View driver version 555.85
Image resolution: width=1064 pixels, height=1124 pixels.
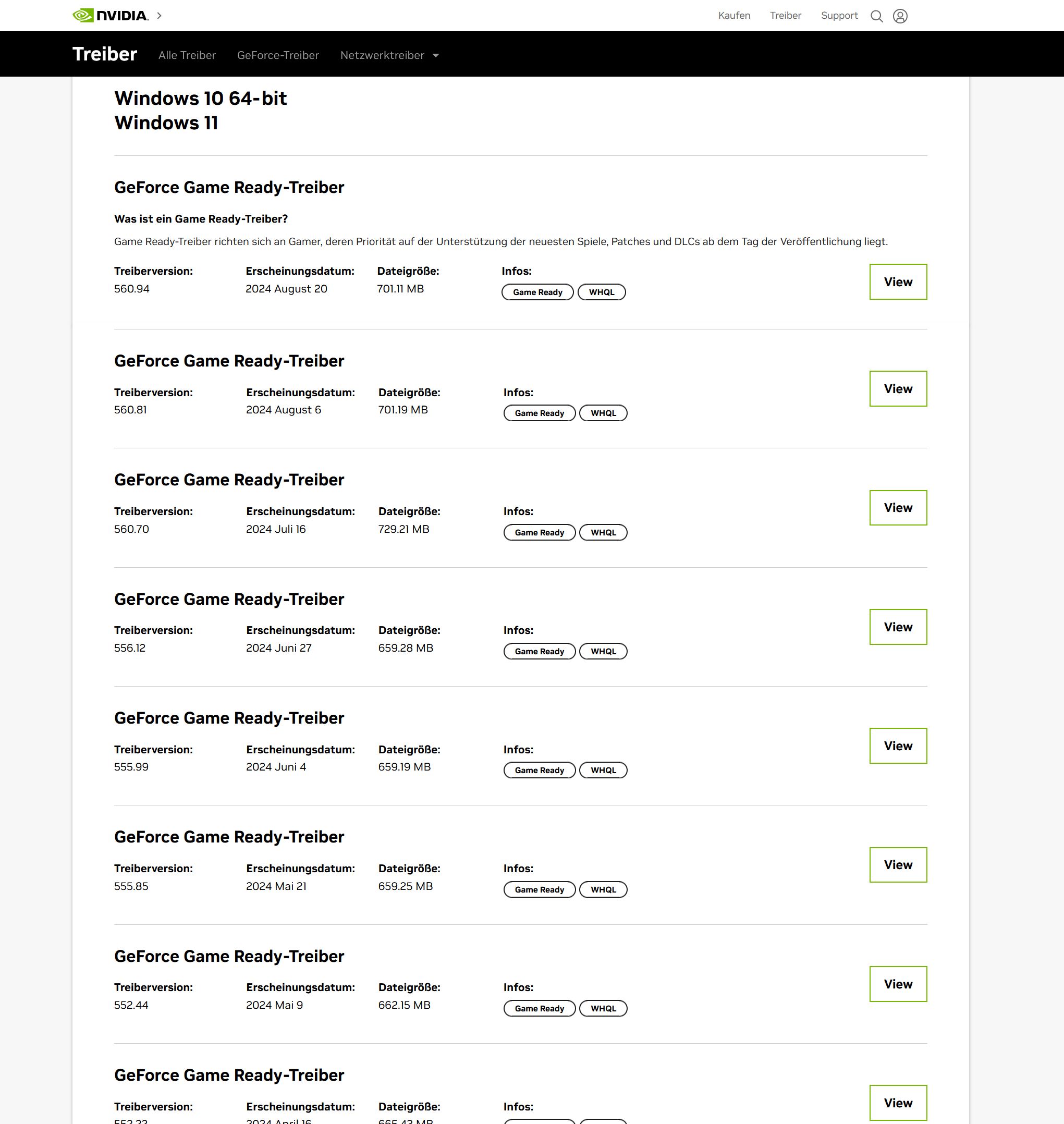click(898, 865)
